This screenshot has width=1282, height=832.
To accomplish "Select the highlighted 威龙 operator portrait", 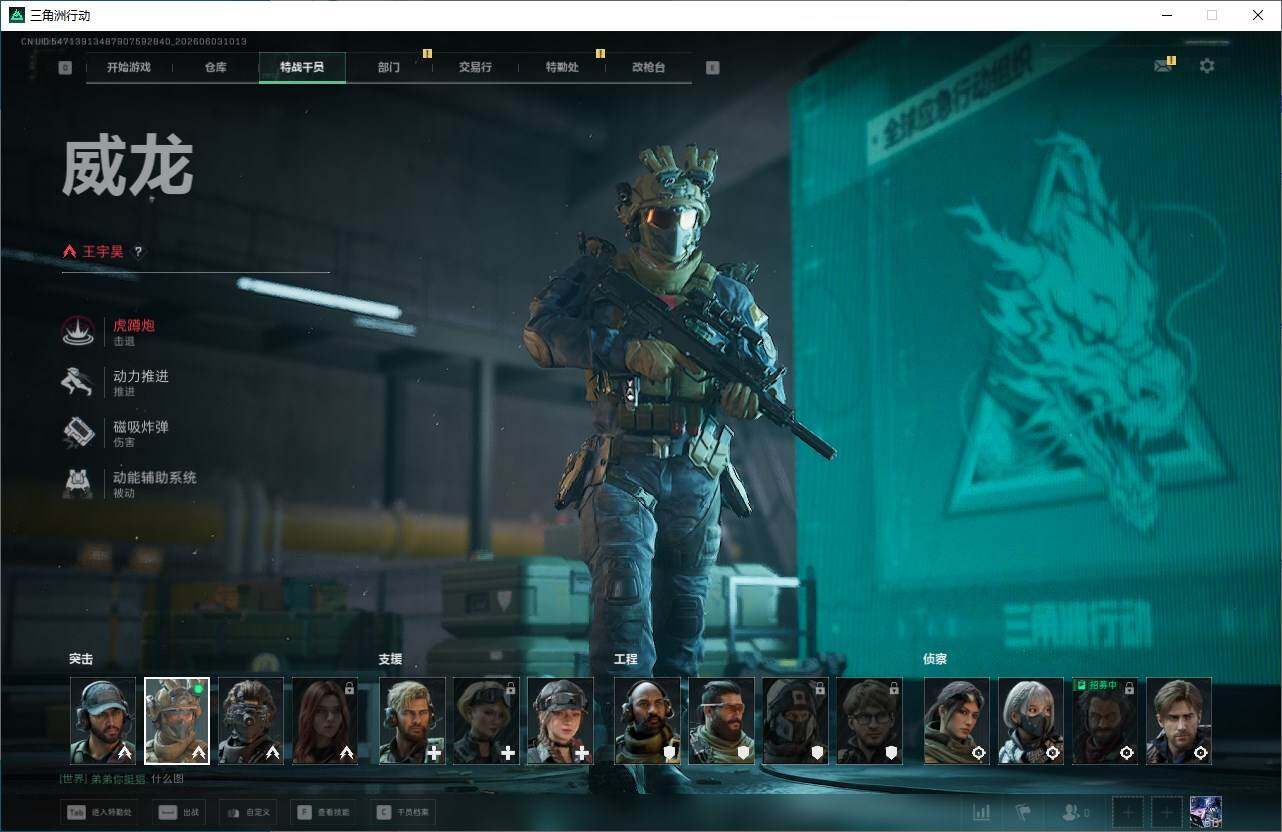I will tap(177, 721).
